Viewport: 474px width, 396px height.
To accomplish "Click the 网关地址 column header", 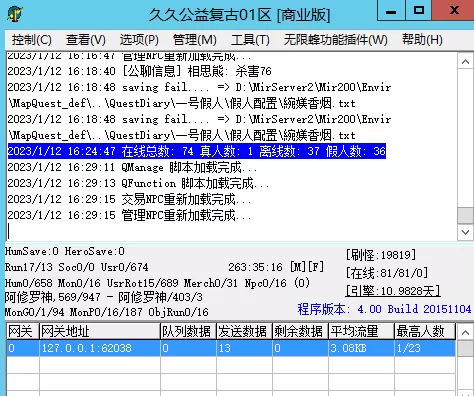I will tap(100, 331).
